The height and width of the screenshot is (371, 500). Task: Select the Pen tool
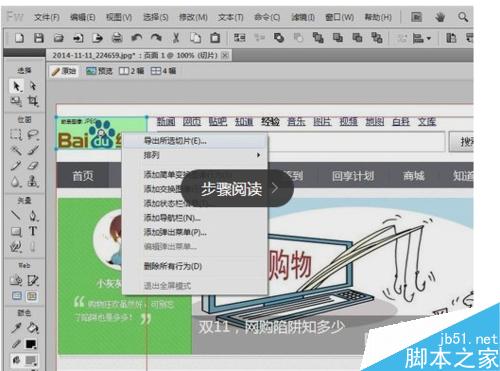coord(33,215)
